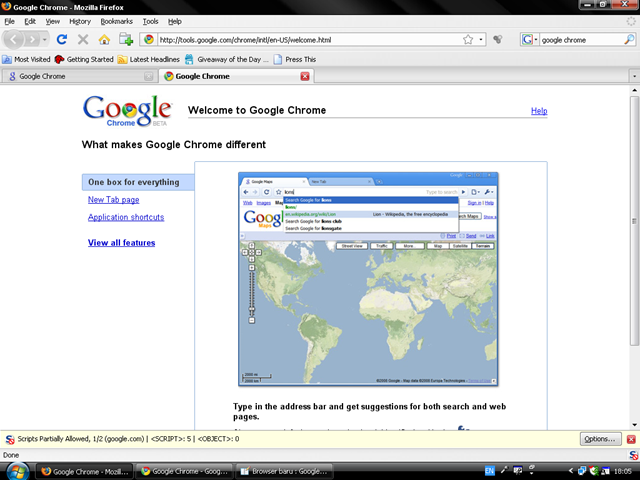
Task: Open the back history dropdown arrow
Action: 43,40
